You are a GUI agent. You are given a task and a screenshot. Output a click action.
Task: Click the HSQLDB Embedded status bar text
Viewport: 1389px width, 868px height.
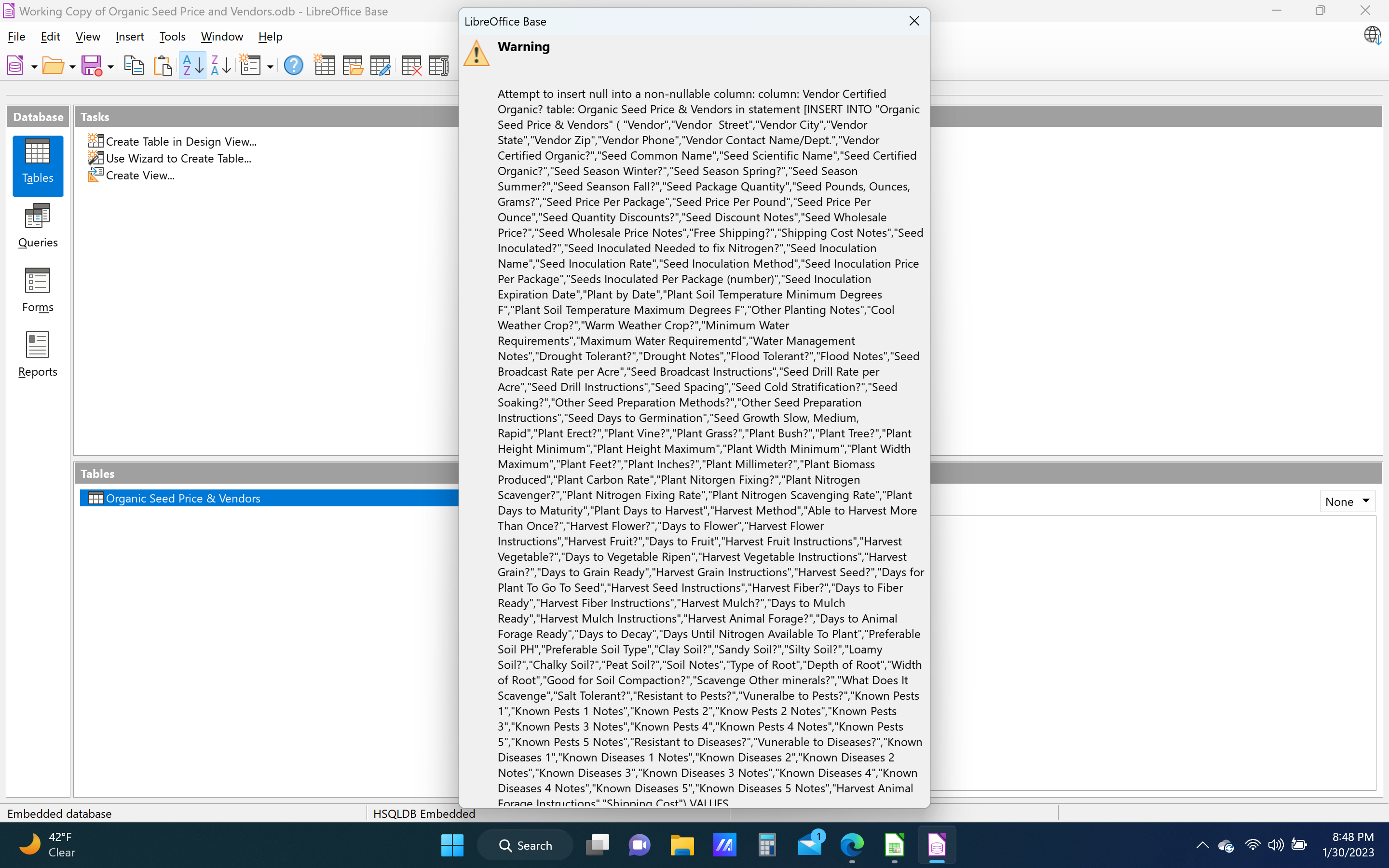pos(423,814)
